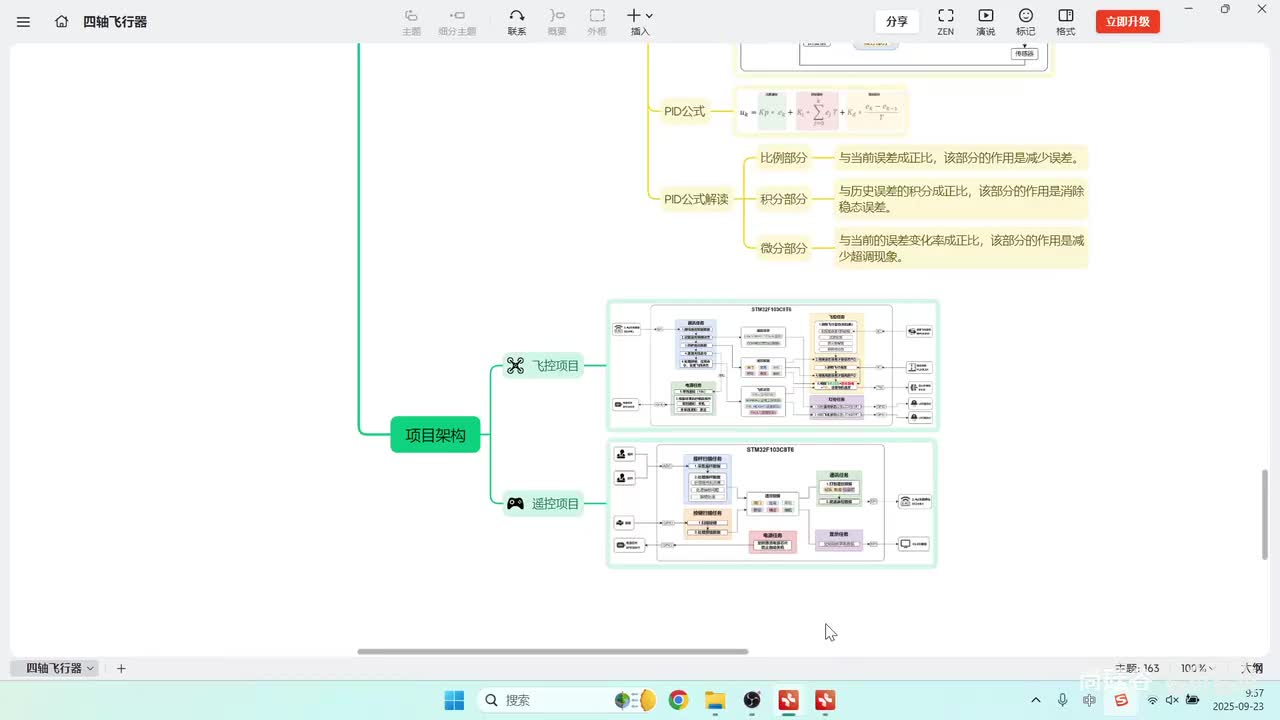Screen dimensions: 1280x720
Task: Open the 格式 format panel
Action: coord(1066,22)
